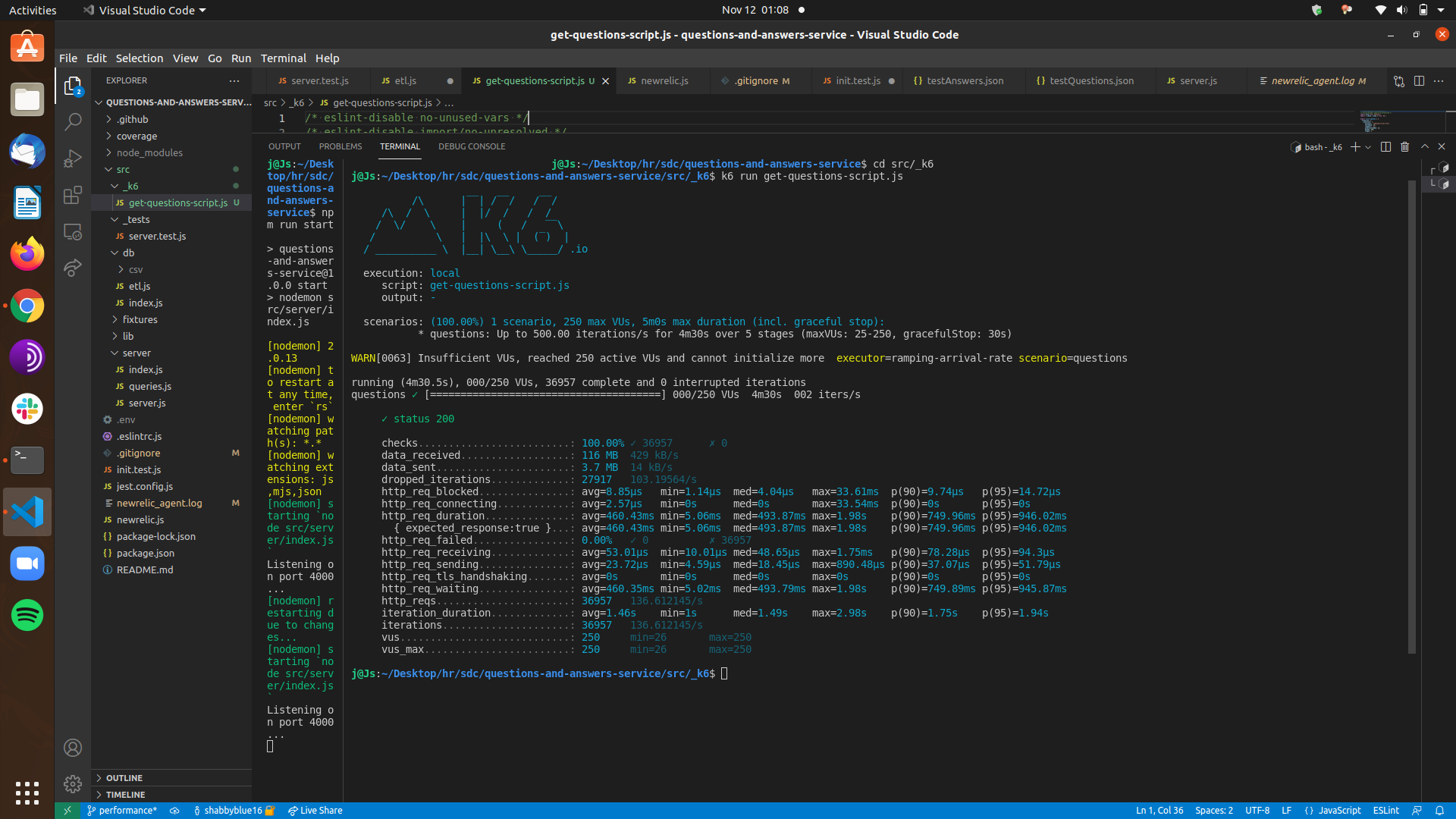Maximize the terminal panel size
Screen dimensions: 1456x819
click(1424, 147)
